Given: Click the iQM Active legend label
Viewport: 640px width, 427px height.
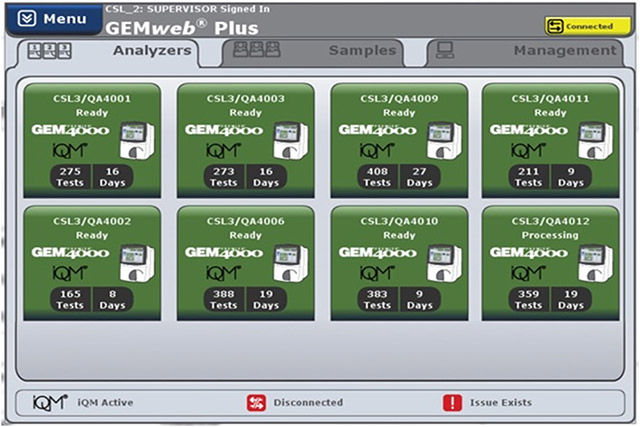Looking at the screenshot, I should pyautogui.click(x=105, y=403).
